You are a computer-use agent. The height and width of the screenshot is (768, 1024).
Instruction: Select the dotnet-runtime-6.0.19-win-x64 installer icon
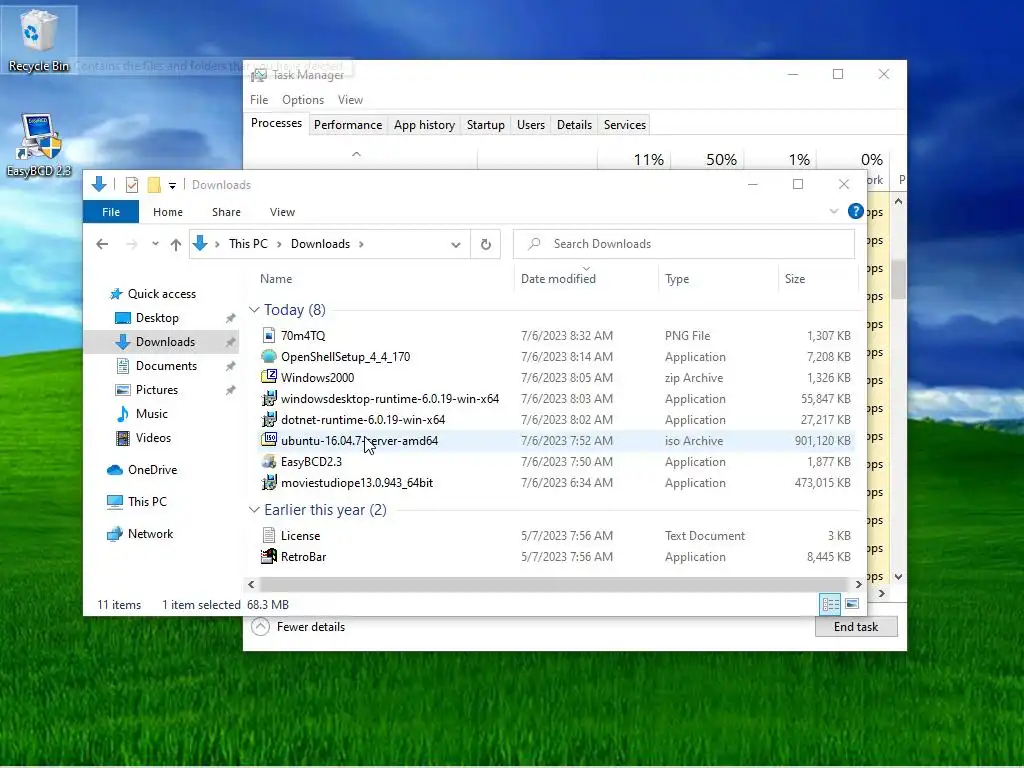[268, 420]
